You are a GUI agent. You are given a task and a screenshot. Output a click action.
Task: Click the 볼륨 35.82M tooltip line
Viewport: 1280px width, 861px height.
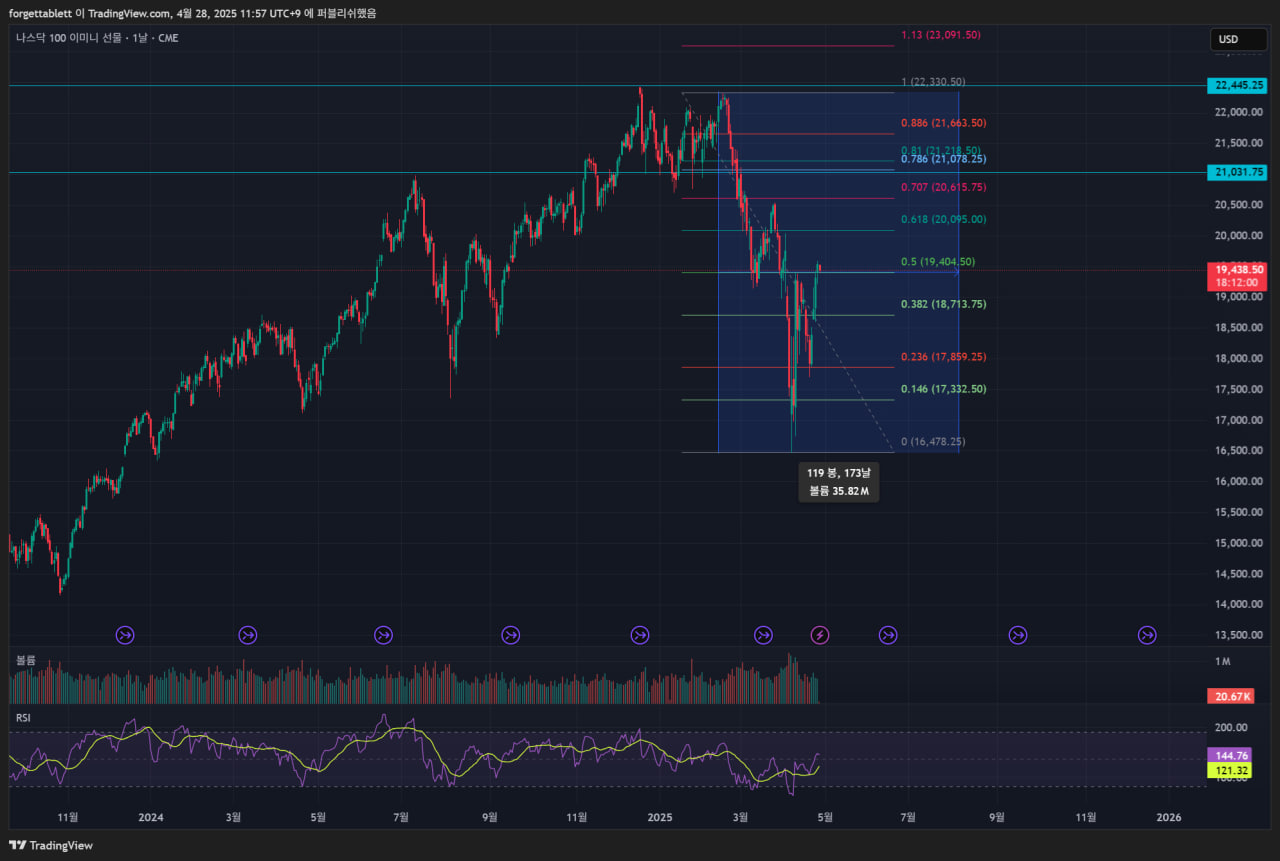point(839,490)
